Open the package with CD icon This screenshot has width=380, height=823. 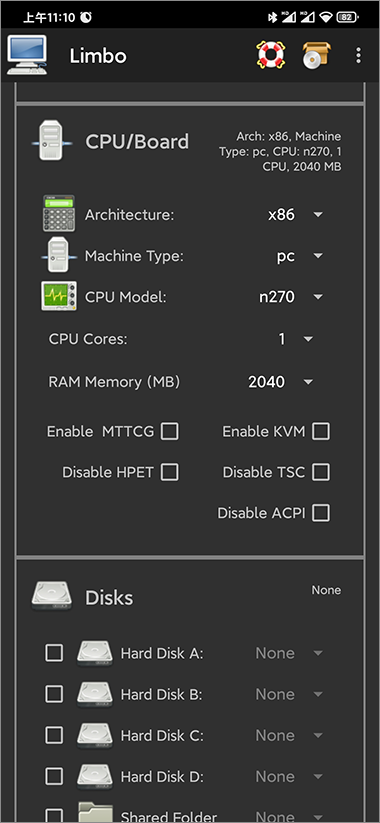[316, 55]
